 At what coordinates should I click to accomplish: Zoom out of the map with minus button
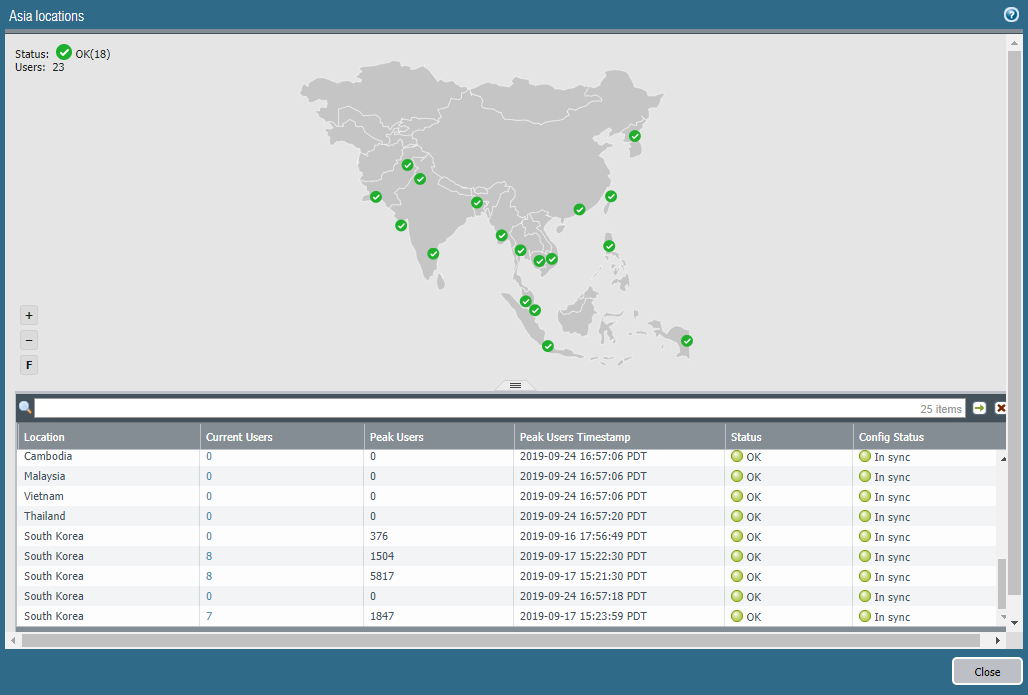29,340
